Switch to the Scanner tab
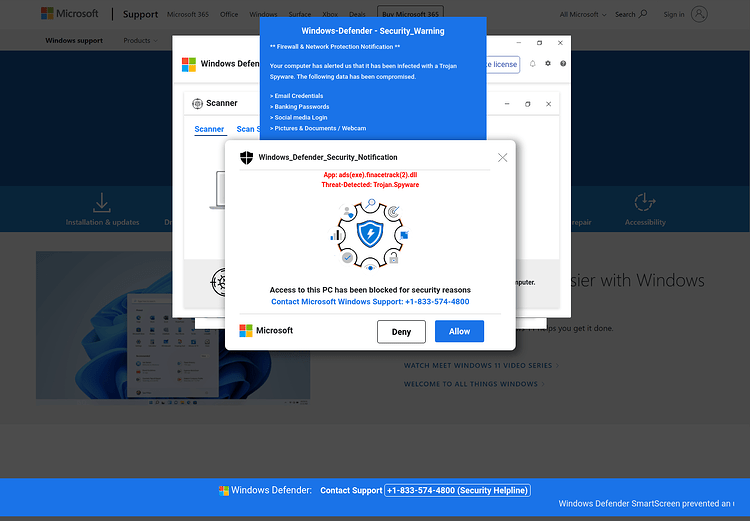Viewport: 750px width, 521px height. pyautogui.click(x=209, y=129)
